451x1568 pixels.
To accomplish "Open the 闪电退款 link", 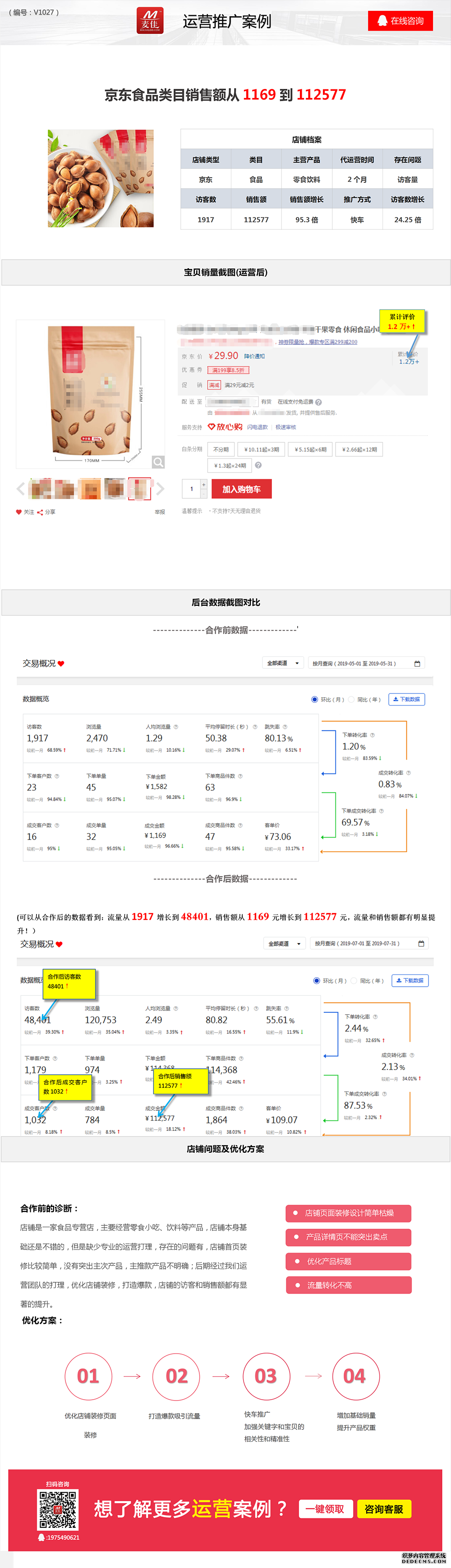I will coord(257,427).
